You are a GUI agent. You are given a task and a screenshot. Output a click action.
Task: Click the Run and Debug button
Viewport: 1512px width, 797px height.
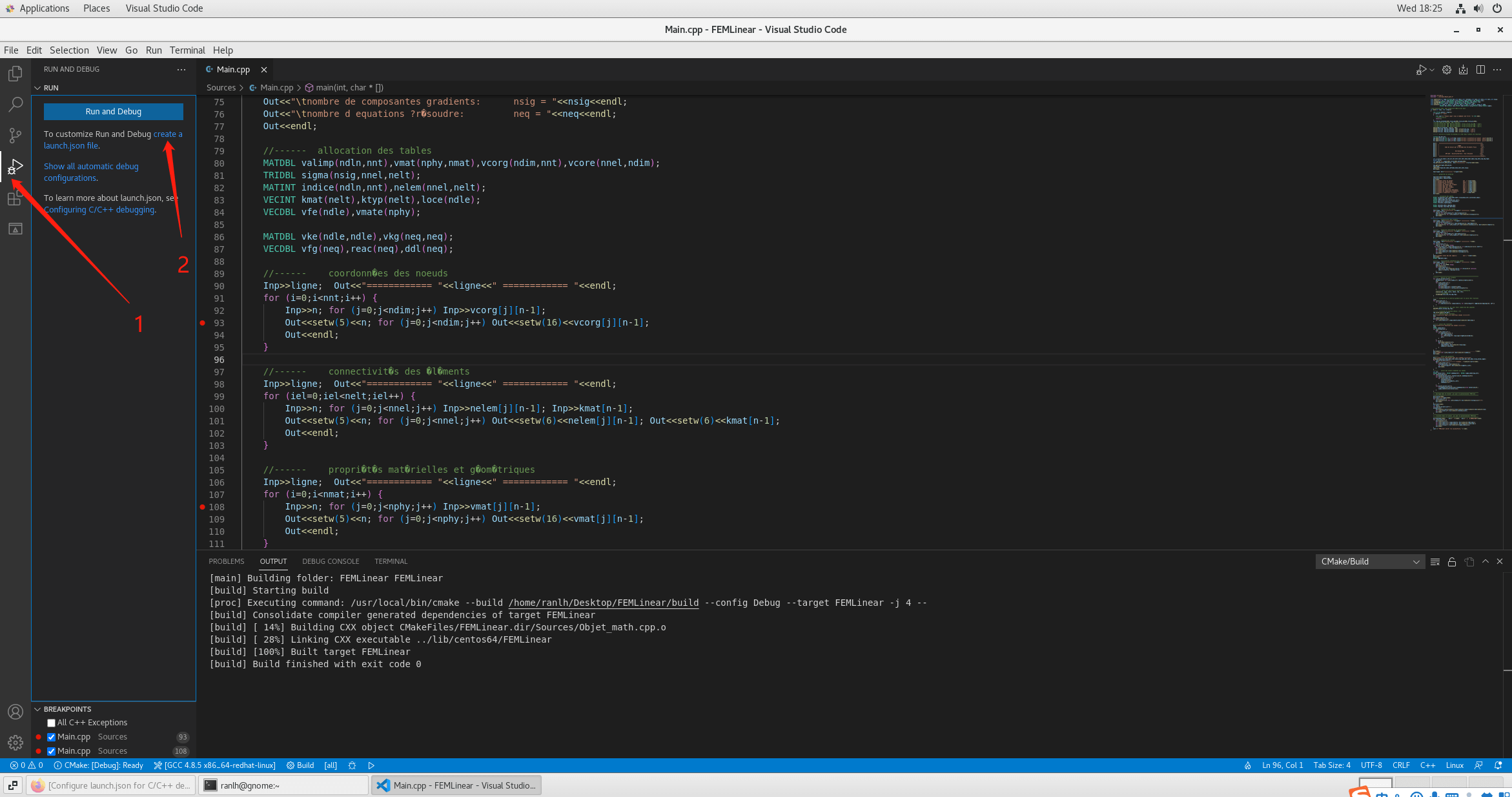[114, 112]
